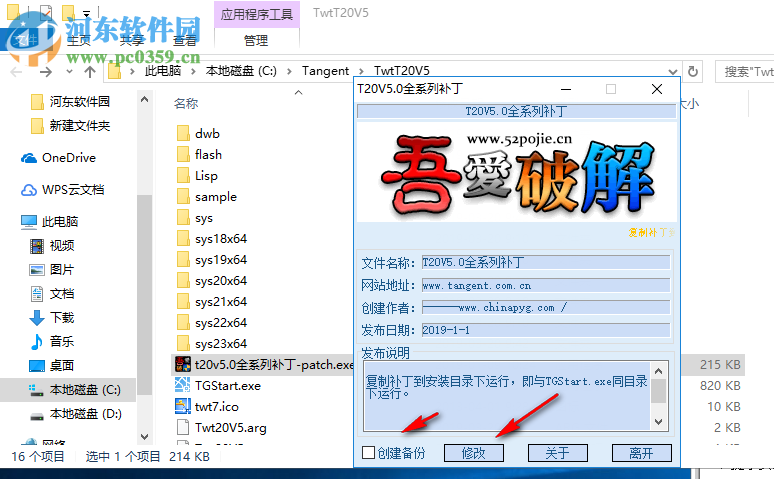Viewport: 774px width, 479px height.
Task: Click the 创建作者 field
Action: pos(546,308)
